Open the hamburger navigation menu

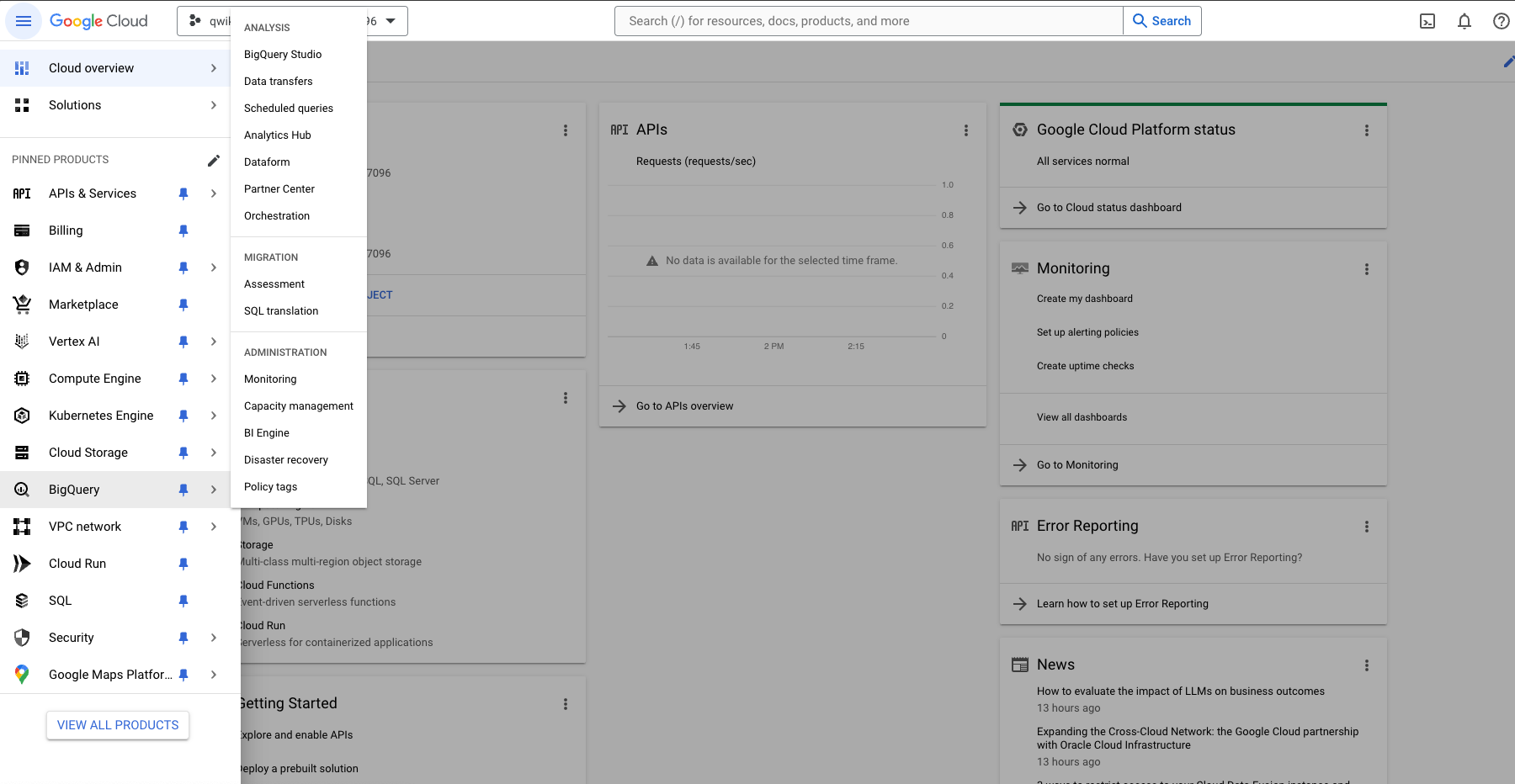(23, 21)
